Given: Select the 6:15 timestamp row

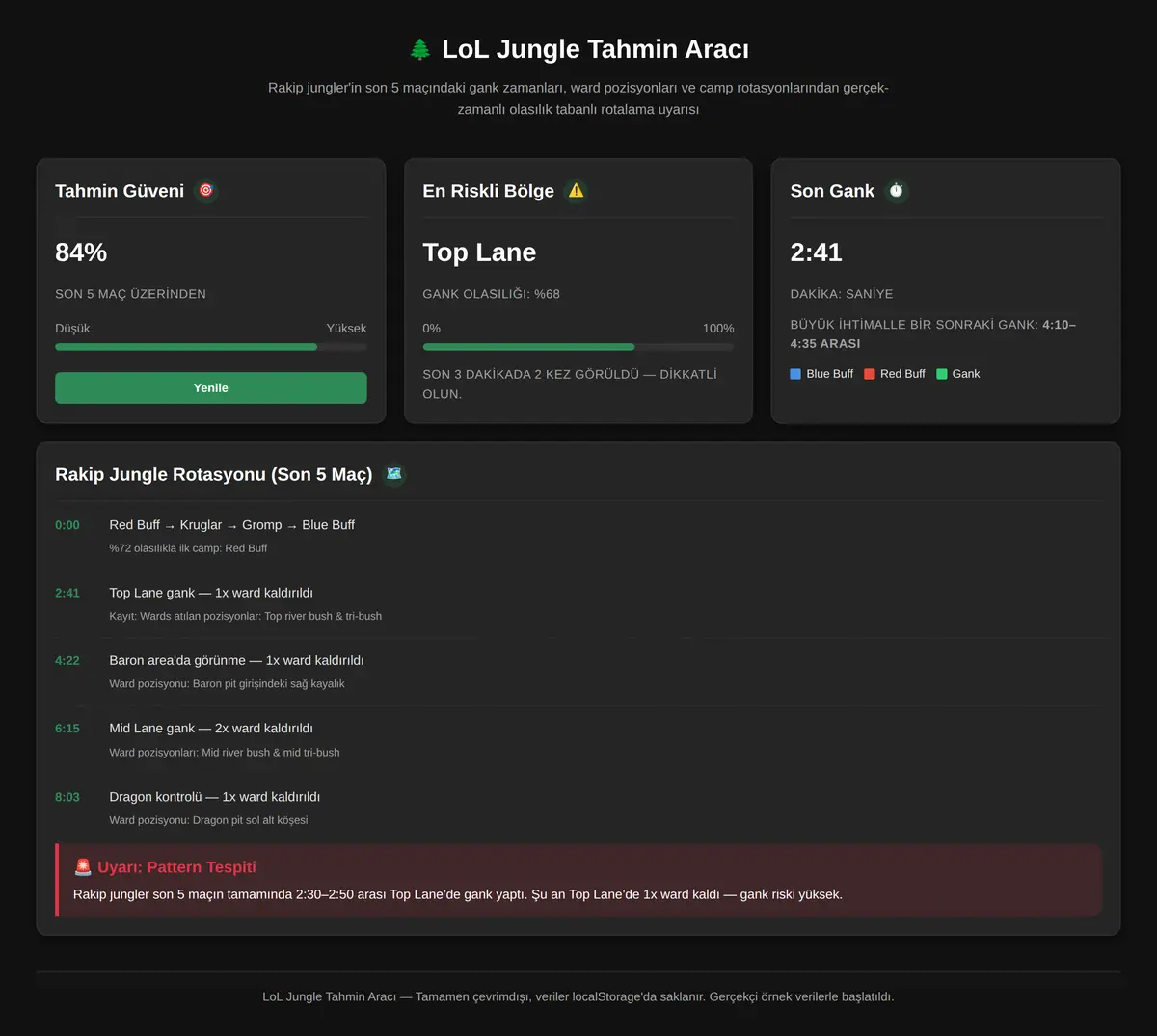Looking at the screenshot, I should pyautogui.click(x=578, y=739).
